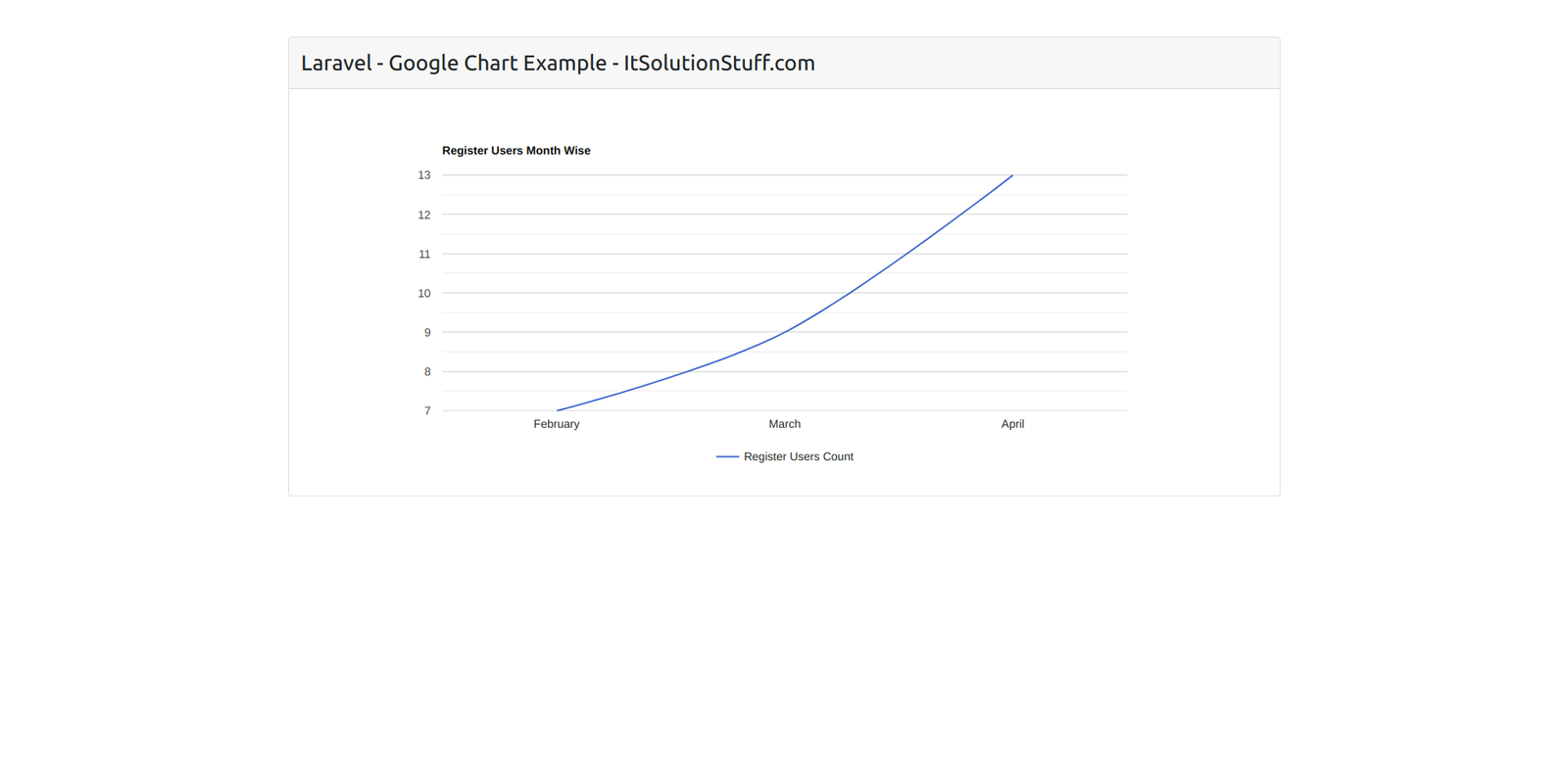The height and width of the screenshot is (760, 1568).
Task: Click the Register Users Month Wise chart title
Action: 515,151
